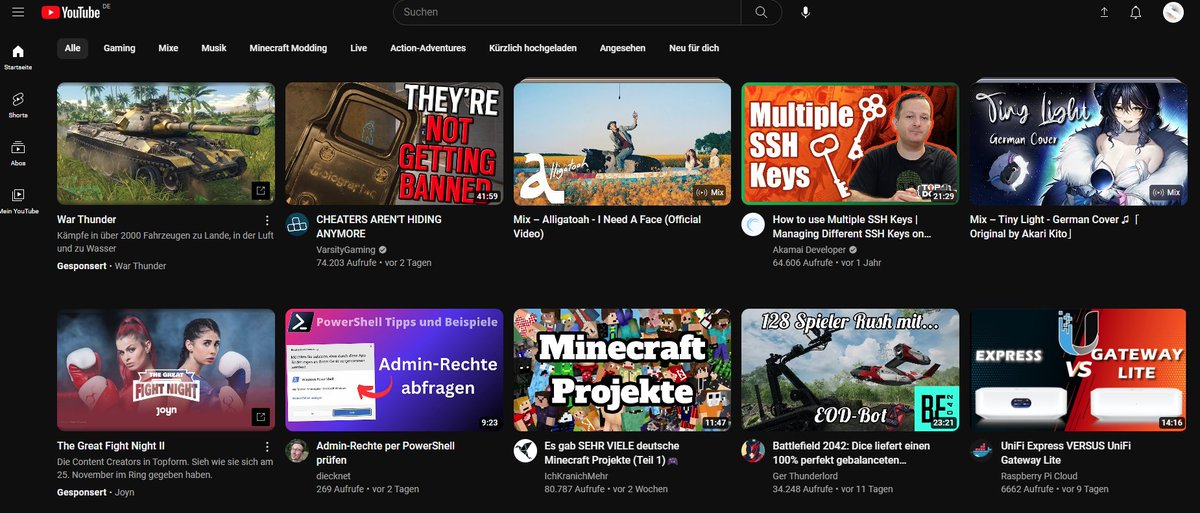Select the Musik filter chip
Screen dimensions: 1200x513
click(214, 48)
